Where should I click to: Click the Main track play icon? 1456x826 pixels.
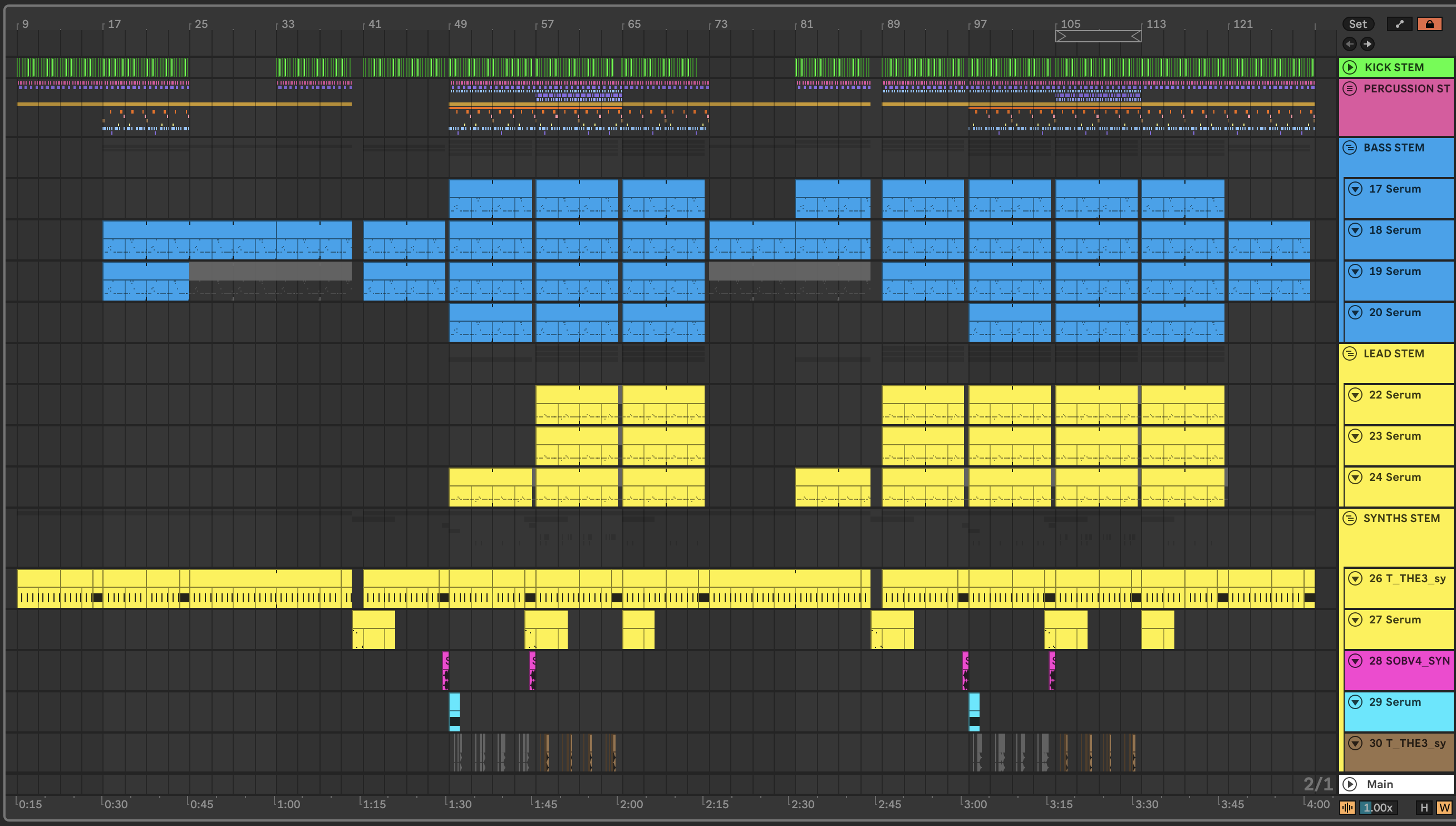coord(1350,784)
